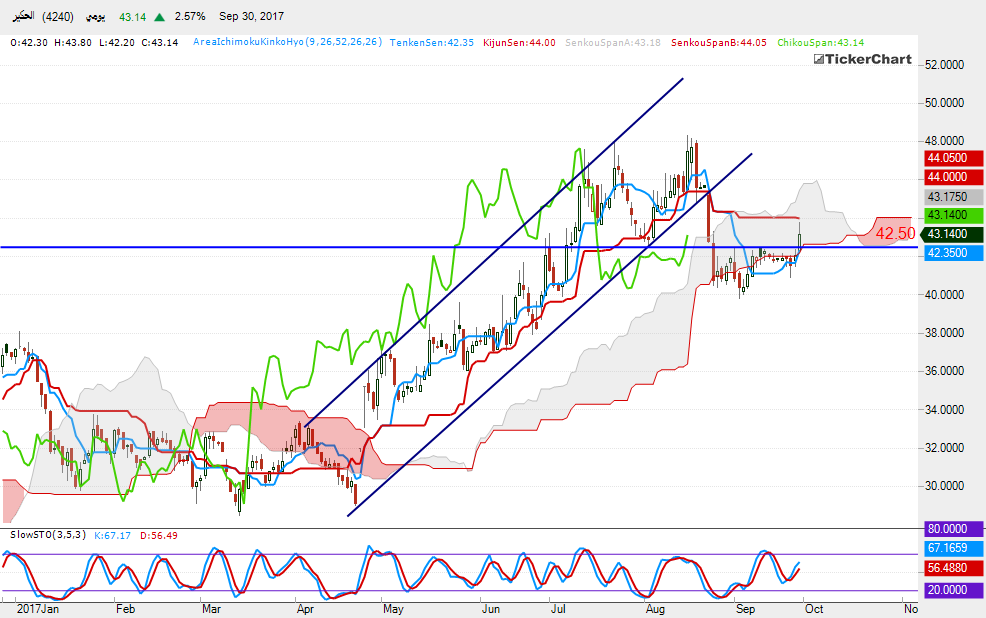The width and height of the screenshot is (986, 618).
Task: Click the purple 80.0000 stochastic level tag
Action: click(946, 529)
